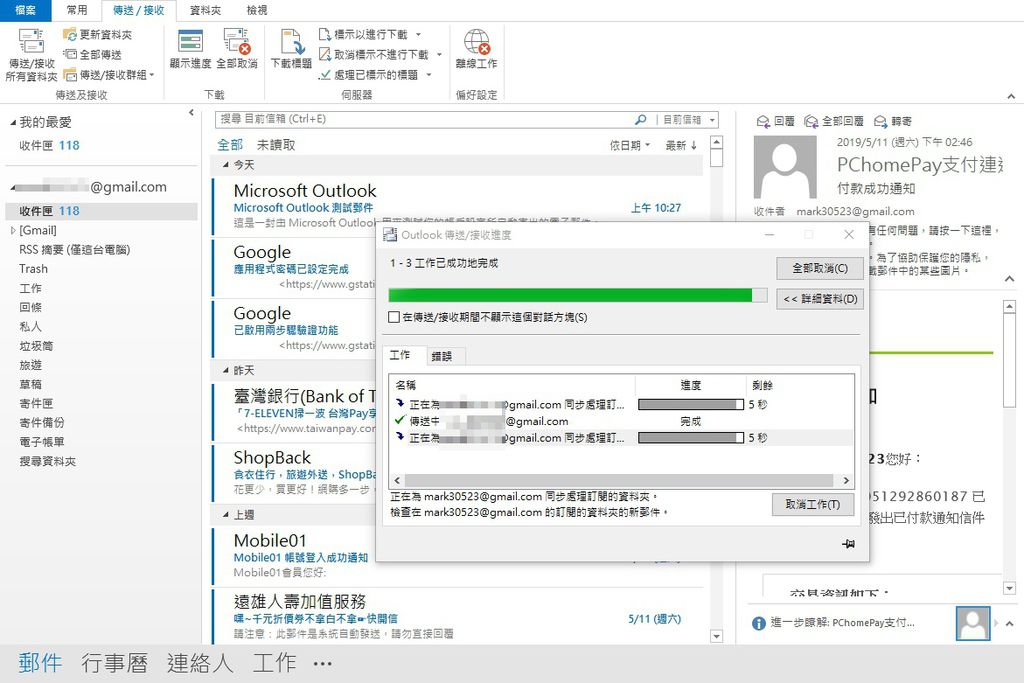Collapse the 昨天 message group

coord(226,371)
